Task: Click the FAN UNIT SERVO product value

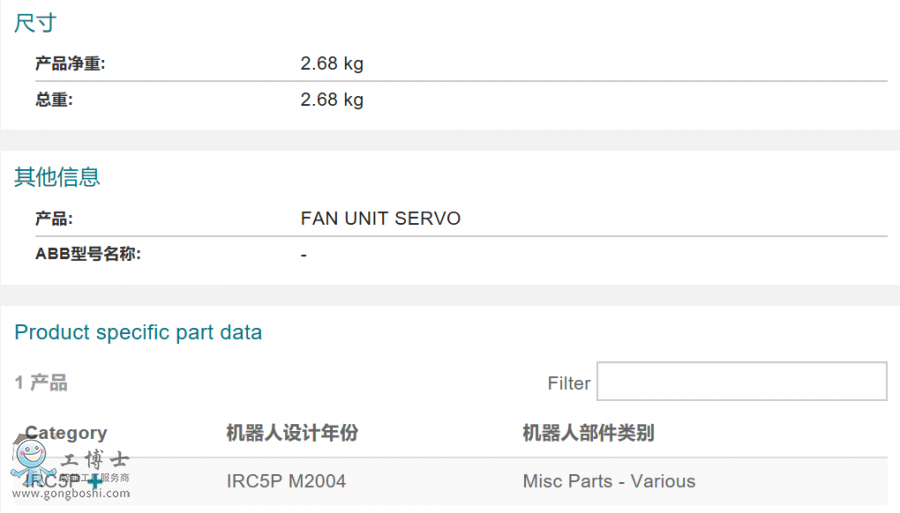Action: tap(380, 218)
